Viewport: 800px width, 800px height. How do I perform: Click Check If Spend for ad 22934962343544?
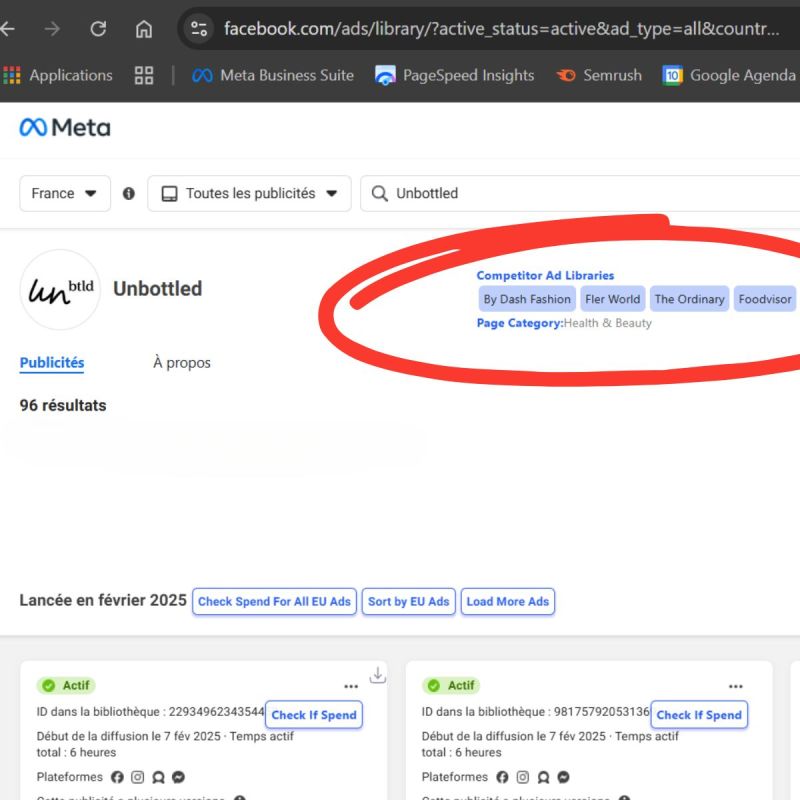[314, 715]
